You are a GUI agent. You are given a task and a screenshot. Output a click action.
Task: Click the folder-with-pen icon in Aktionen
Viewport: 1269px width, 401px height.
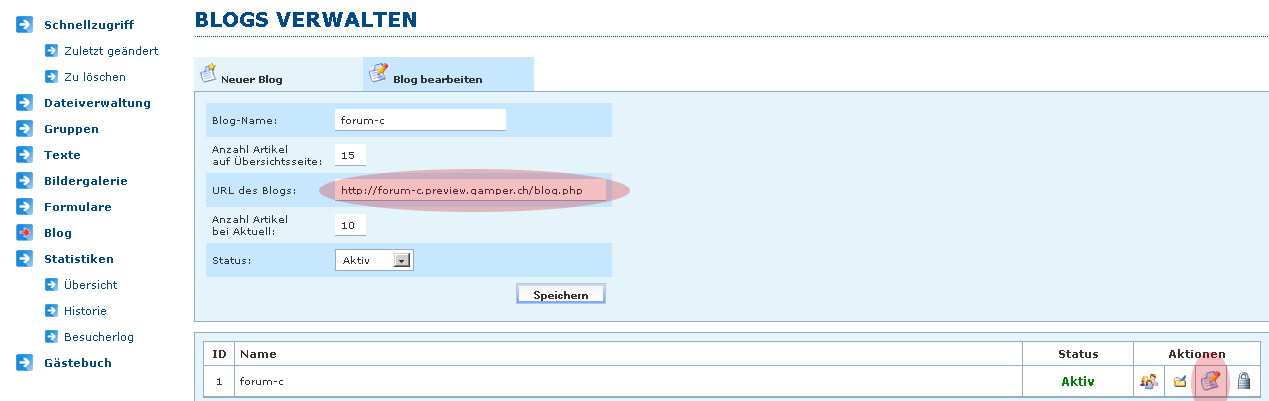click(x=1180, y=380)
